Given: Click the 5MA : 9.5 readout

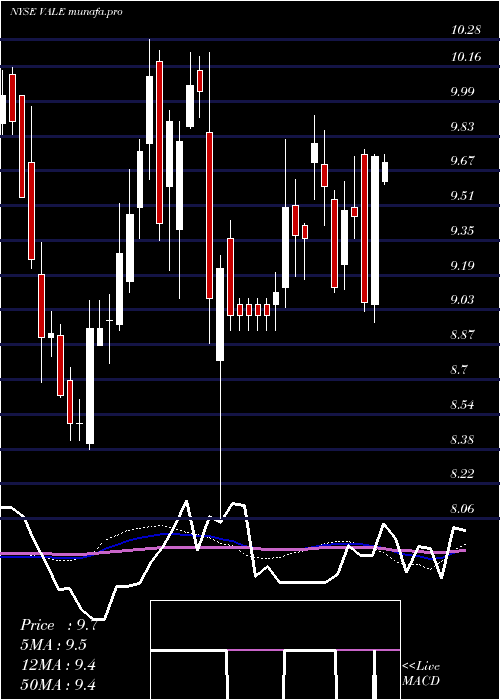Looking at the screenshot, I should click(x=54, y=645).
